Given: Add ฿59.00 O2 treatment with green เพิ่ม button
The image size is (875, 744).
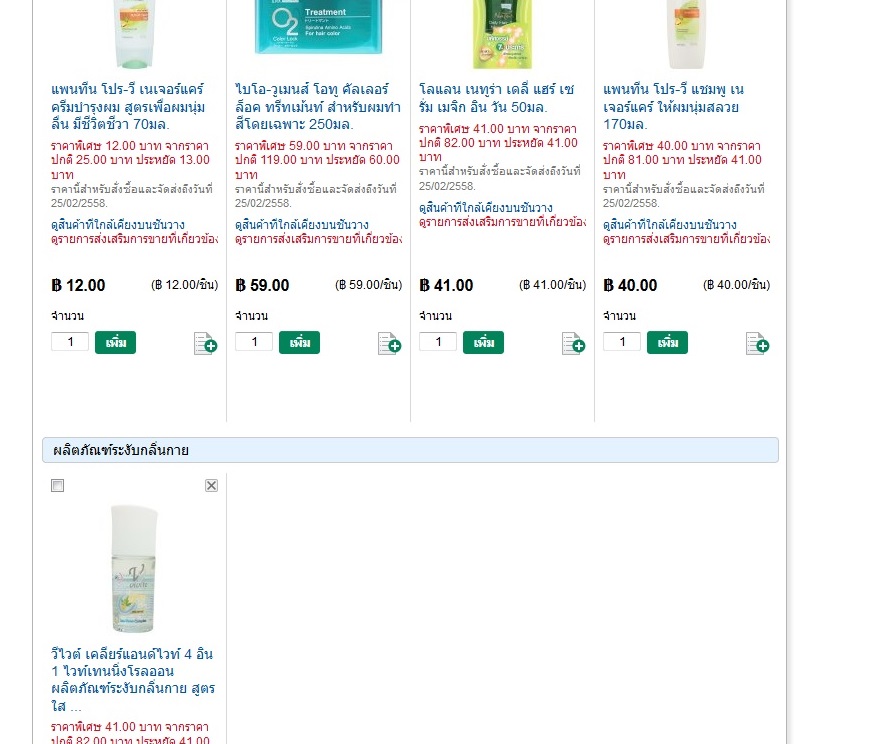Looking at the screenshot, I should coord(300,342).
